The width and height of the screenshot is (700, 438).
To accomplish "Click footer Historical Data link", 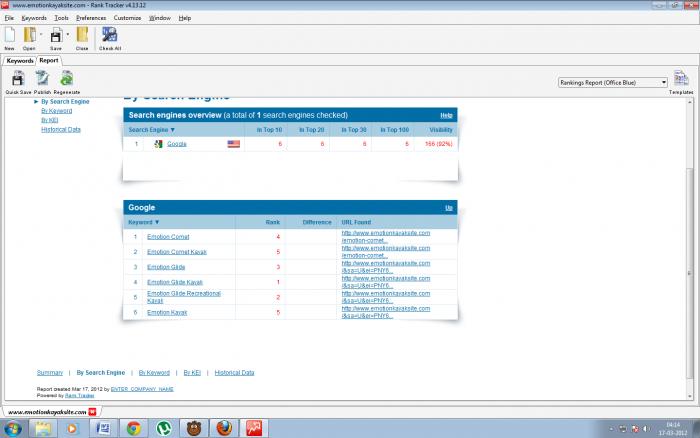I will 234,373.
